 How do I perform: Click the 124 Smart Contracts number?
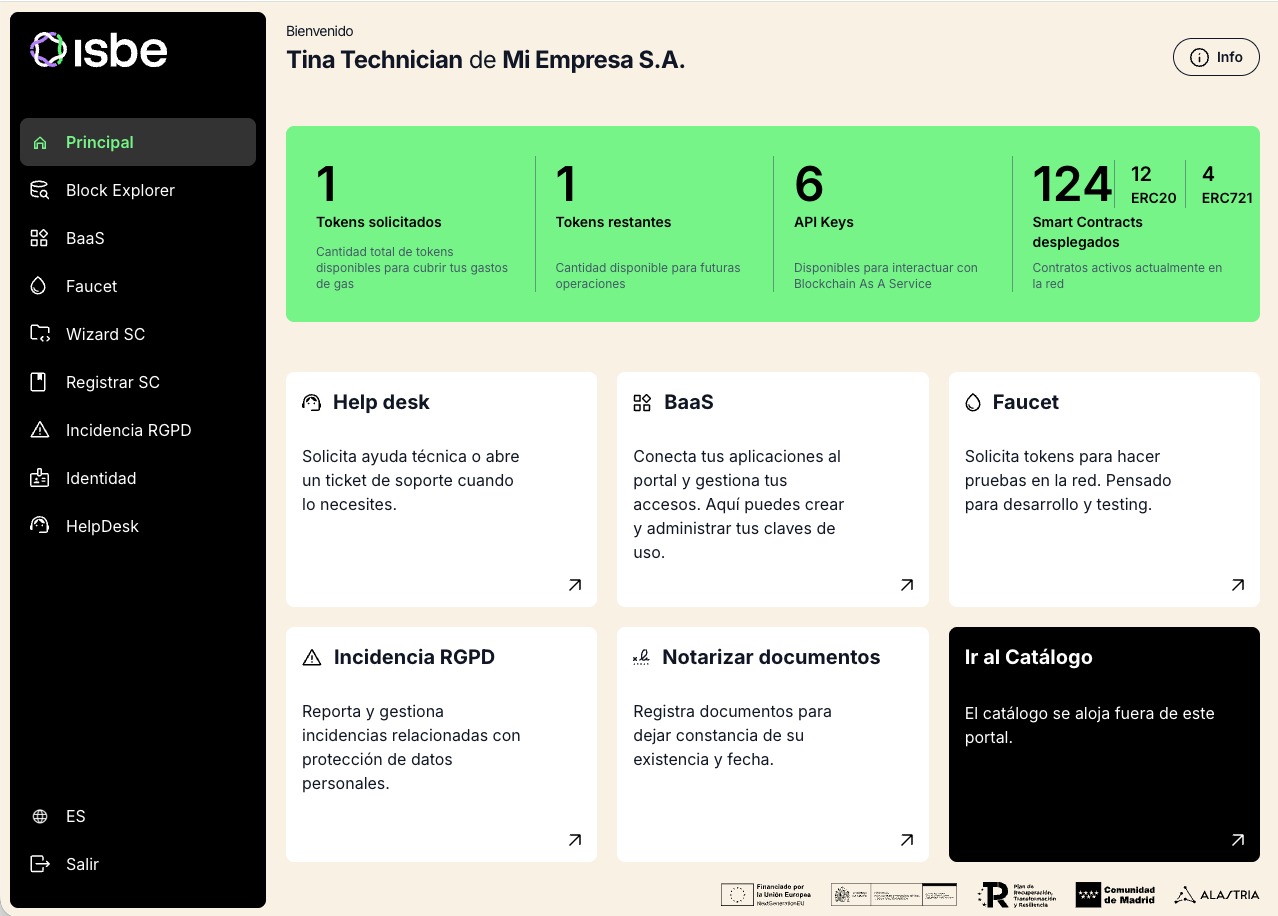[1072, 184]
